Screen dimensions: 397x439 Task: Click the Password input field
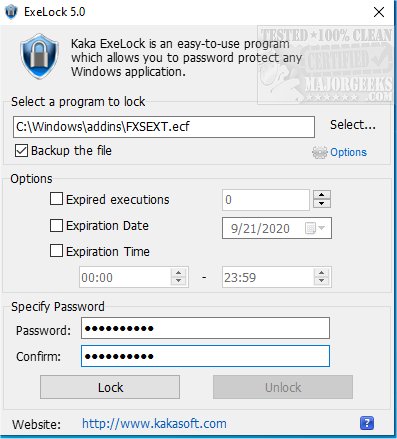[x=205, y=328]
